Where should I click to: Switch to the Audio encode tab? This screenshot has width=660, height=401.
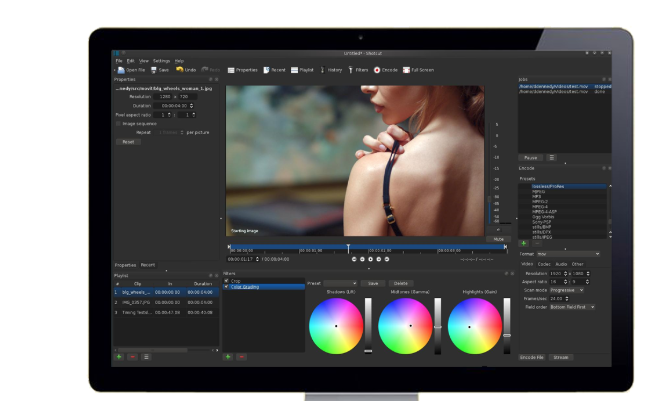pyautogui.click(x=561, y=264)
